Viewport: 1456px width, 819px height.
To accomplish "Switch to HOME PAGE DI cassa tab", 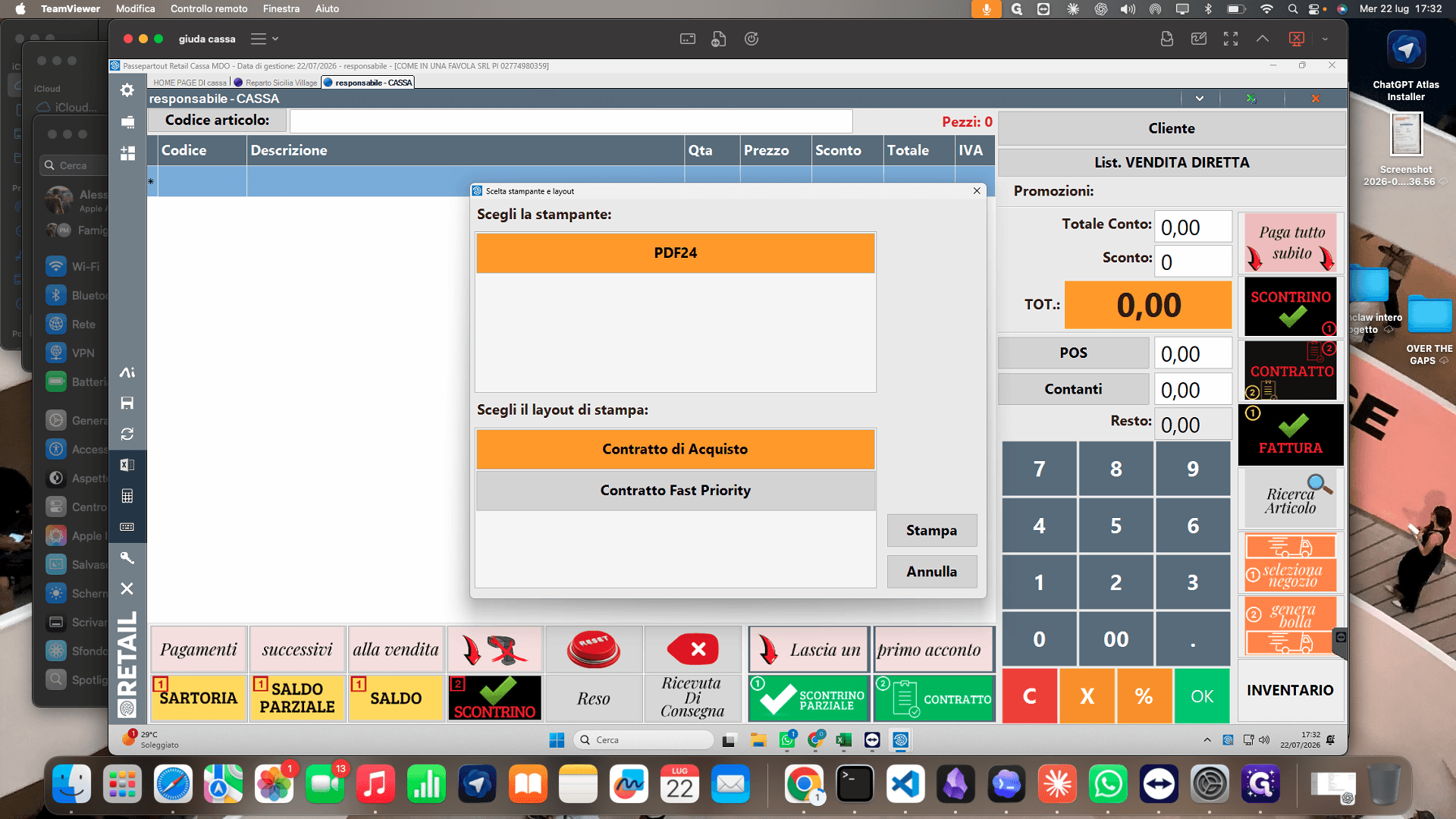I will pyautogui.click(x=190, y=83).
